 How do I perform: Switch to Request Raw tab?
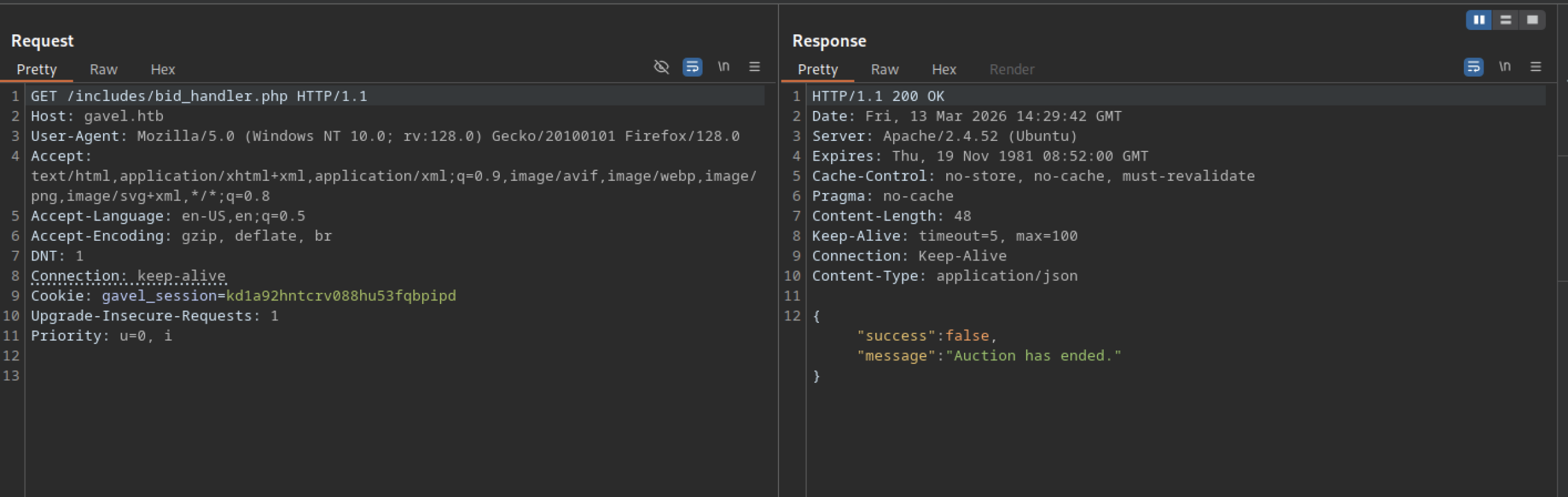click(103, 70)
